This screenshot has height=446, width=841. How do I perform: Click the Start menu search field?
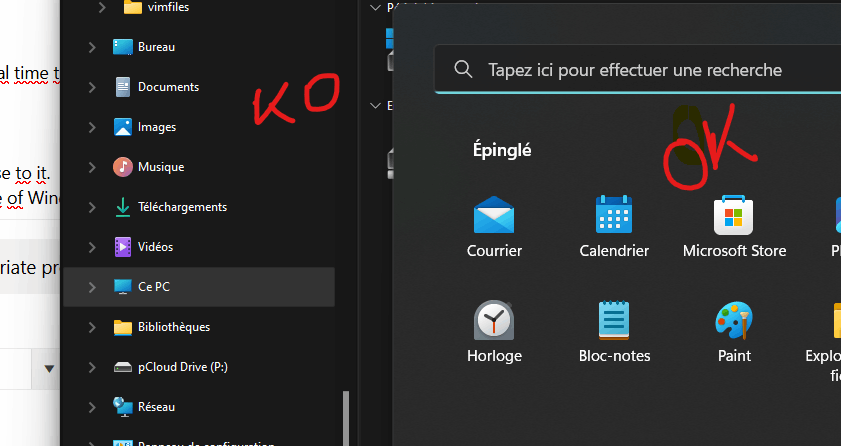click(638, 69)
